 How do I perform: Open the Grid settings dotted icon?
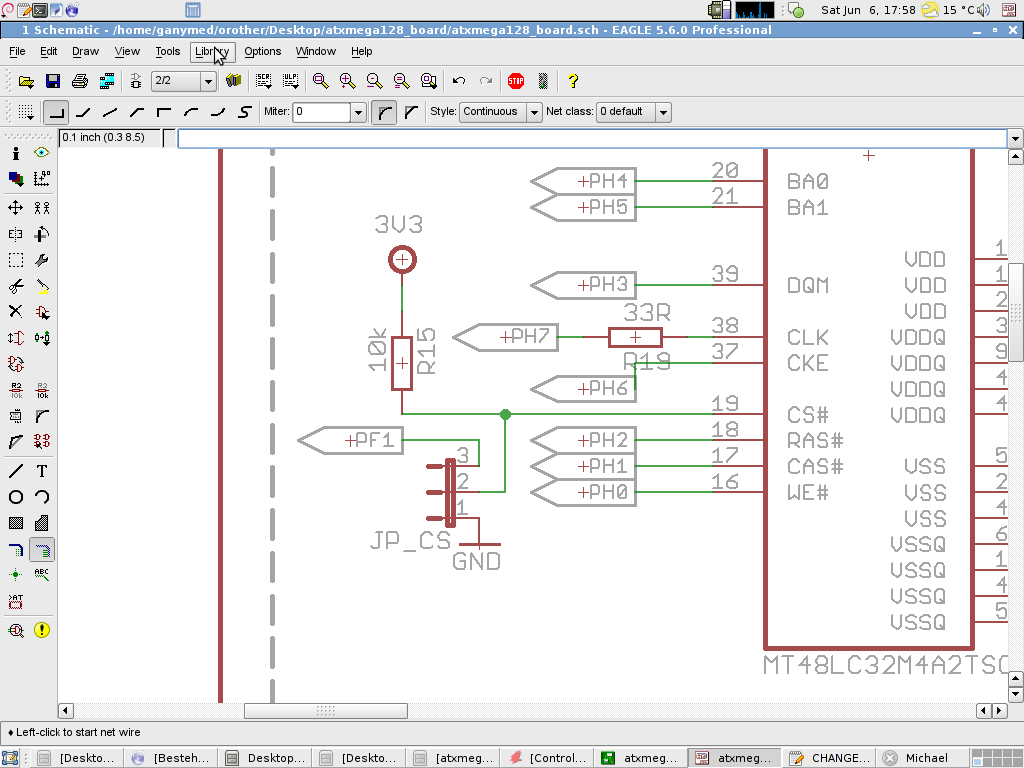26,112
